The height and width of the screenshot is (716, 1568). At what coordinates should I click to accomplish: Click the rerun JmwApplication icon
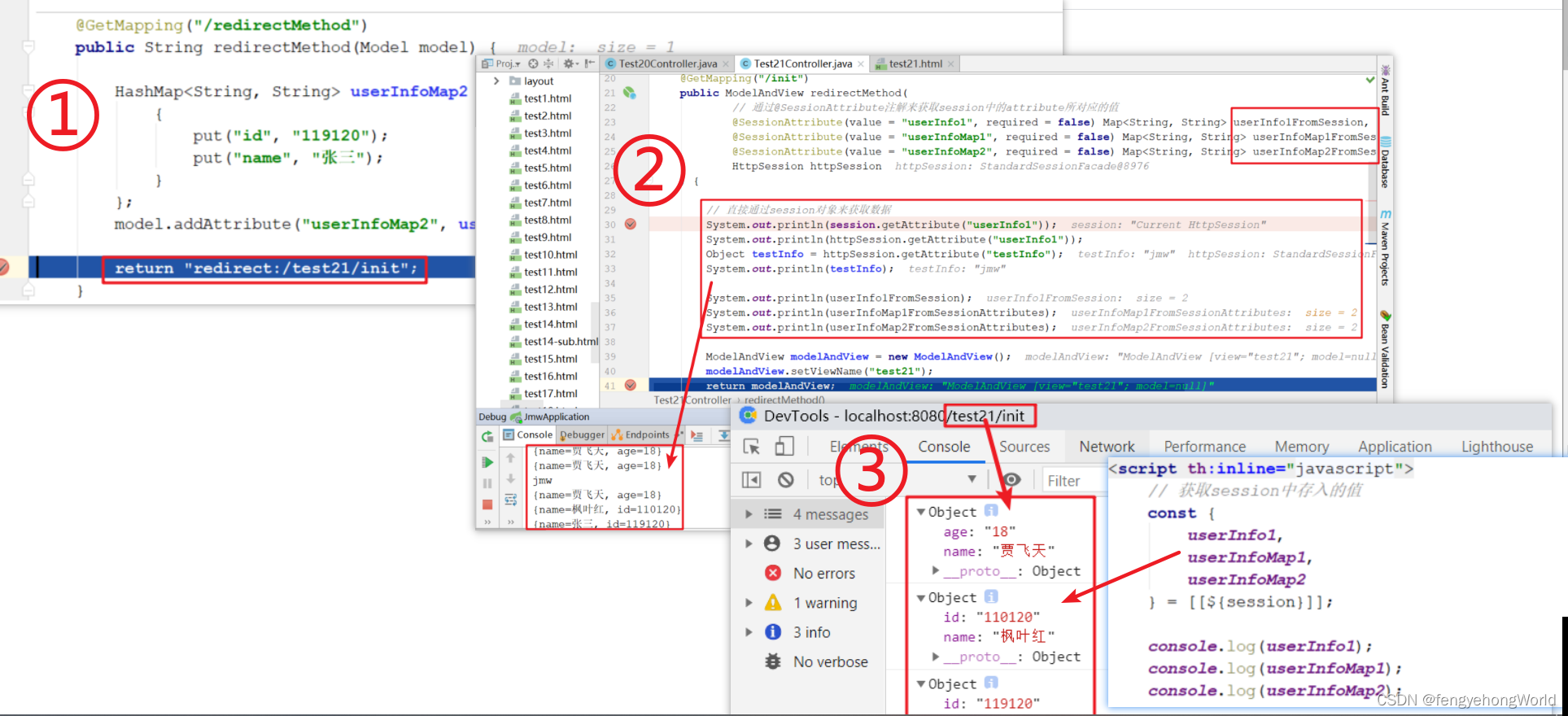coord(487,437)
